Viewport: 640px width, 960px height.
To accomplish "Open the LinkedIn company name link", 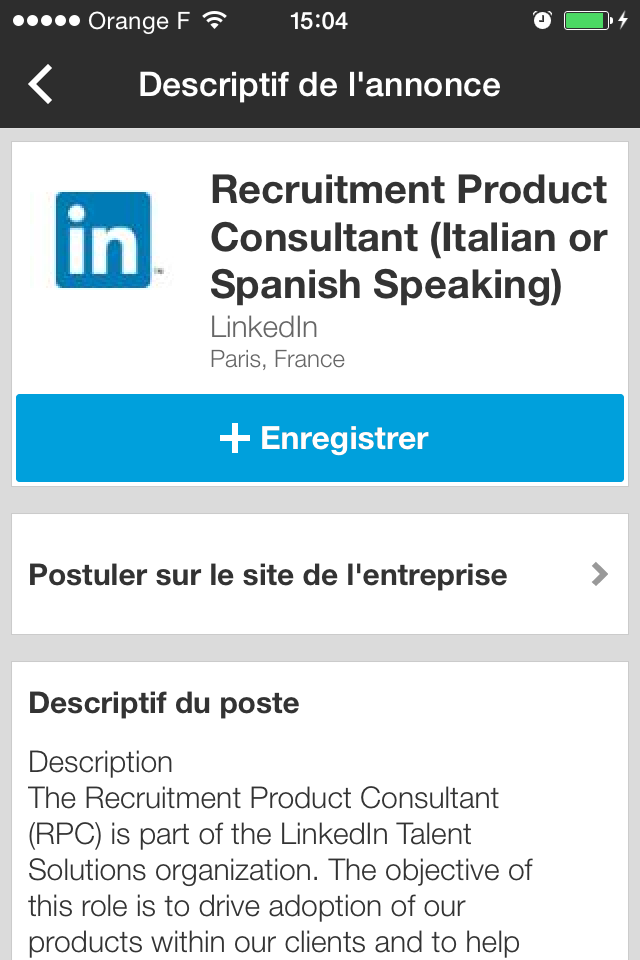I will tap(264, 327).
